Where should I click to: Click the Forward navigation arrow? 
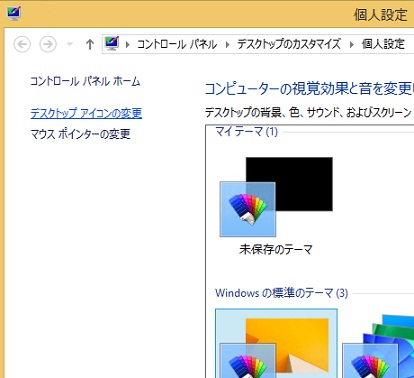48,44
